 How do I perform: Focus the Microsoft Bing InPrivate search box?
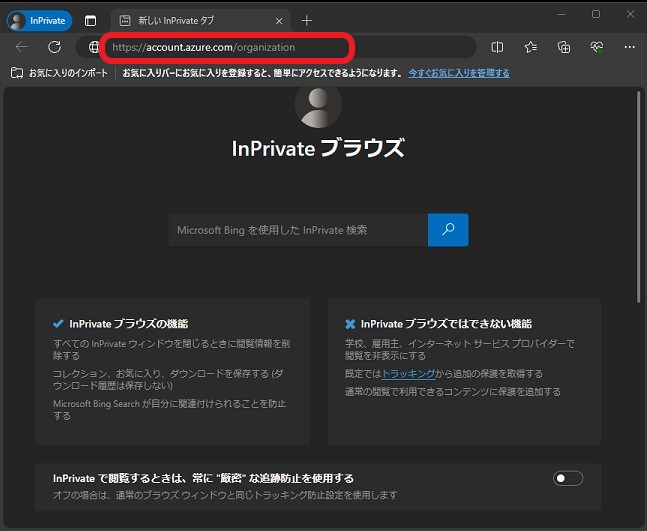pyautogui.click(x=298, y=230)
